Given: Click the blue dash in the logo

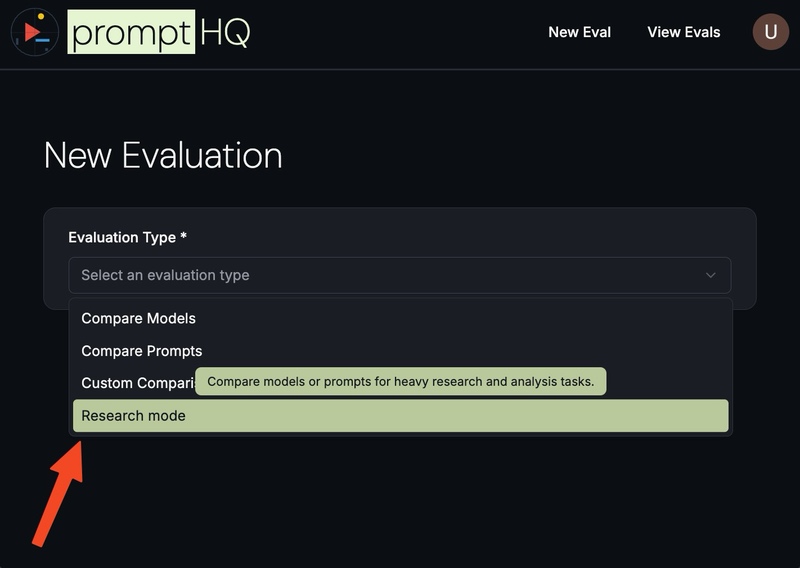Looking at the screenshot, I should click(x=42, y=40).
